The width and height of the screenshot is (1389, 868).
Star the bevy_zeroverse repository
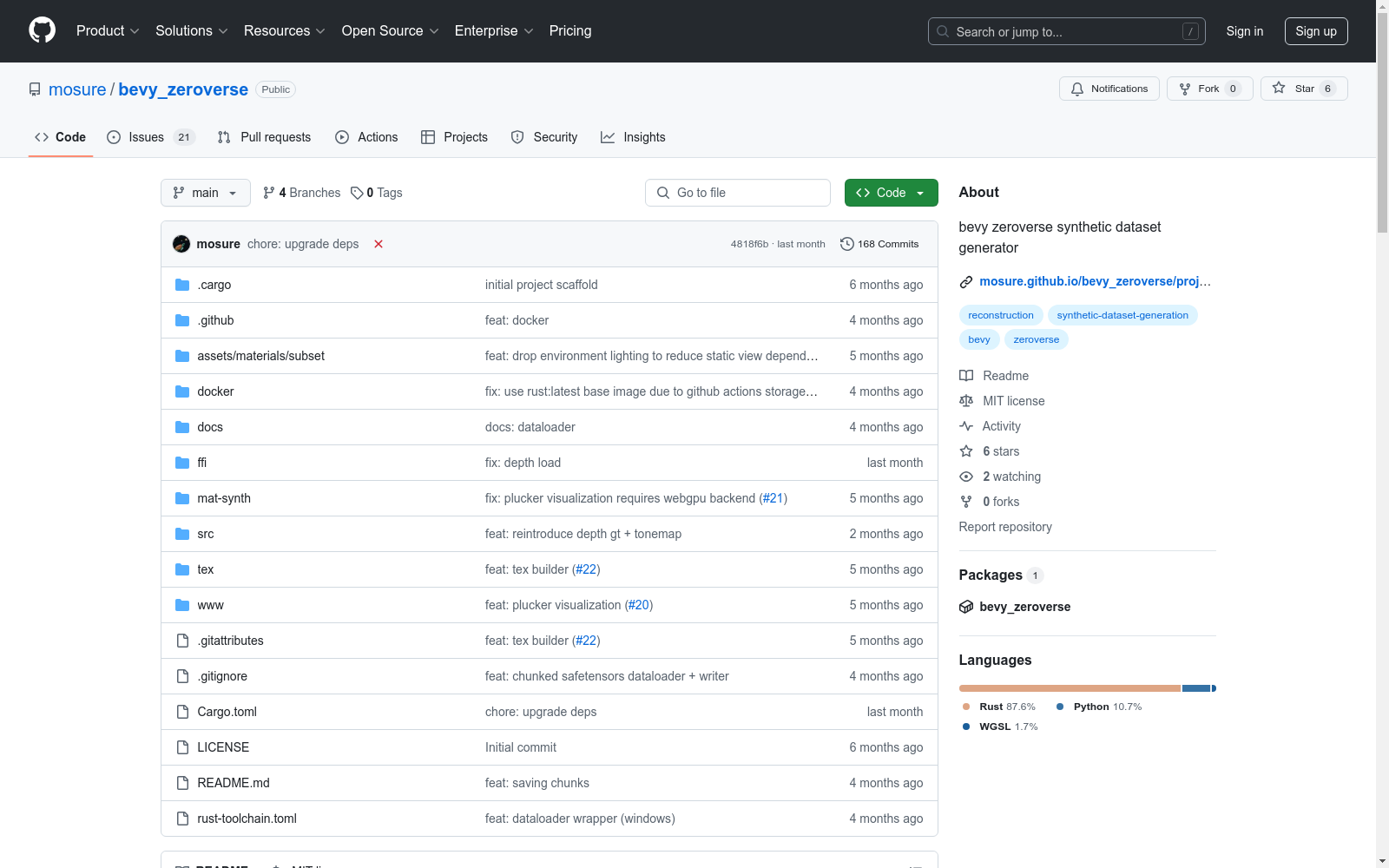pyautogui.click(x=1304, y=89)
